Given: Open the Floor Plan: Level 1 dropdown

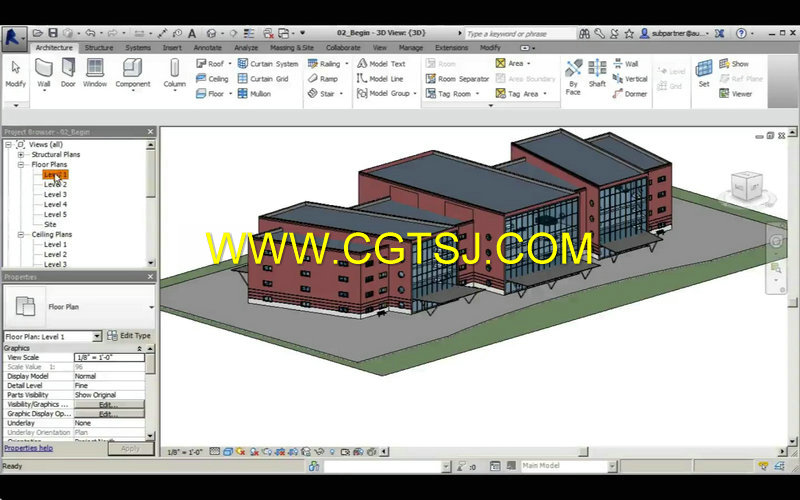Looking at the screenshot, I should 97,336.
